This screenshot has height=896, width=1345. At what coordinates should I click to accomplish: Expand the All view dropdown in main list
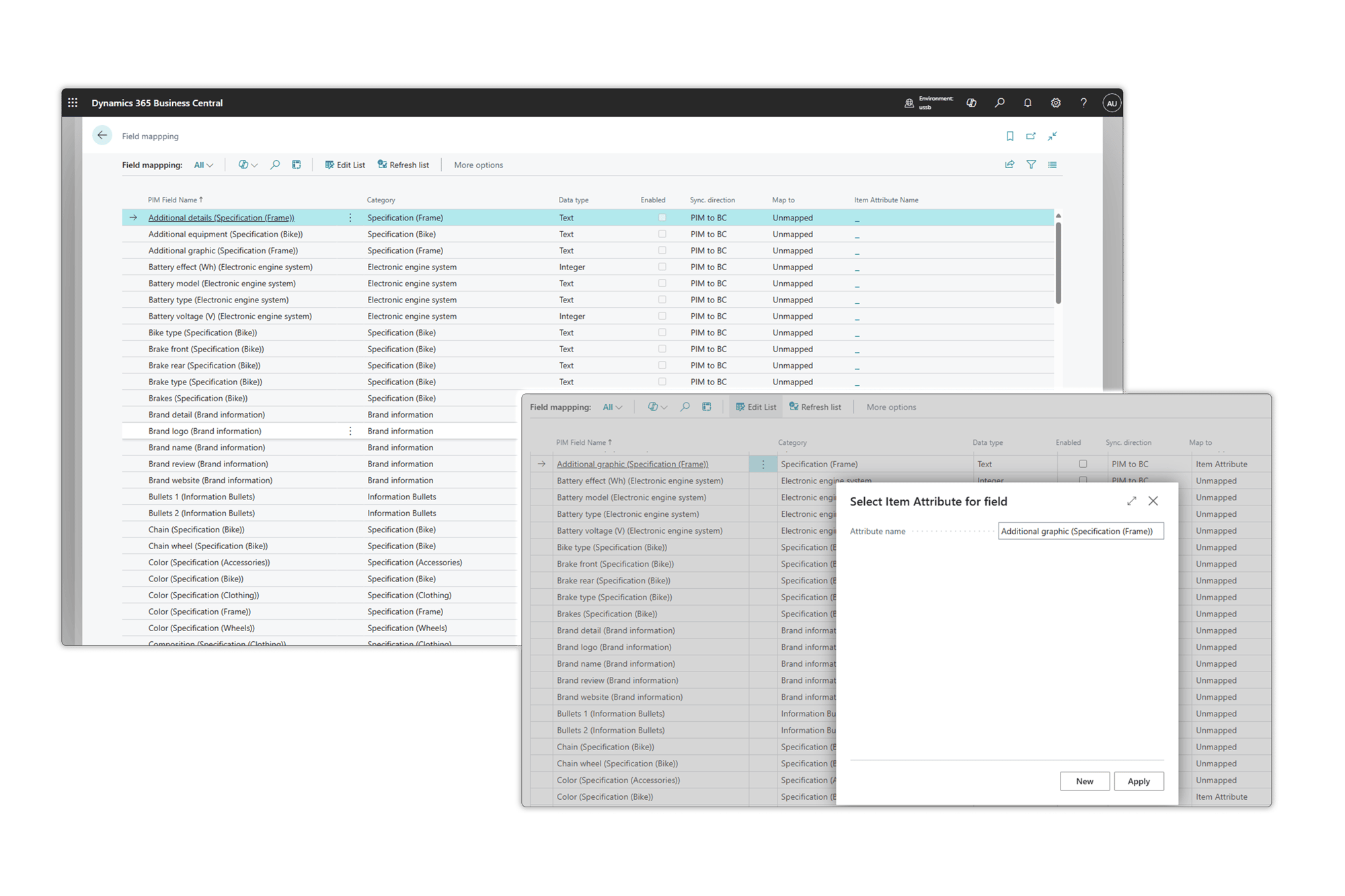click(x=204, y=165)
